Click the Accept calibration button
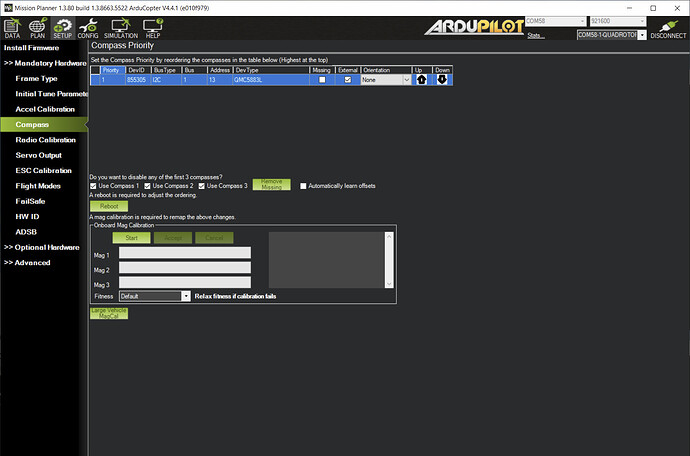The height and width of the screenshot is (456, 690). (173, 238)
